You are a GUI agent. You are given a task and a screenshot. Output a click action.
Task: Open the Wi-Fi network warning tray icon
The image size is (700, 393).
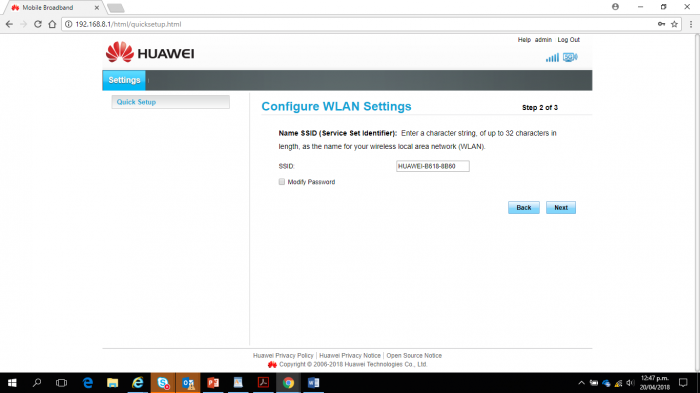pyautogui.click(x=618, y=383)
